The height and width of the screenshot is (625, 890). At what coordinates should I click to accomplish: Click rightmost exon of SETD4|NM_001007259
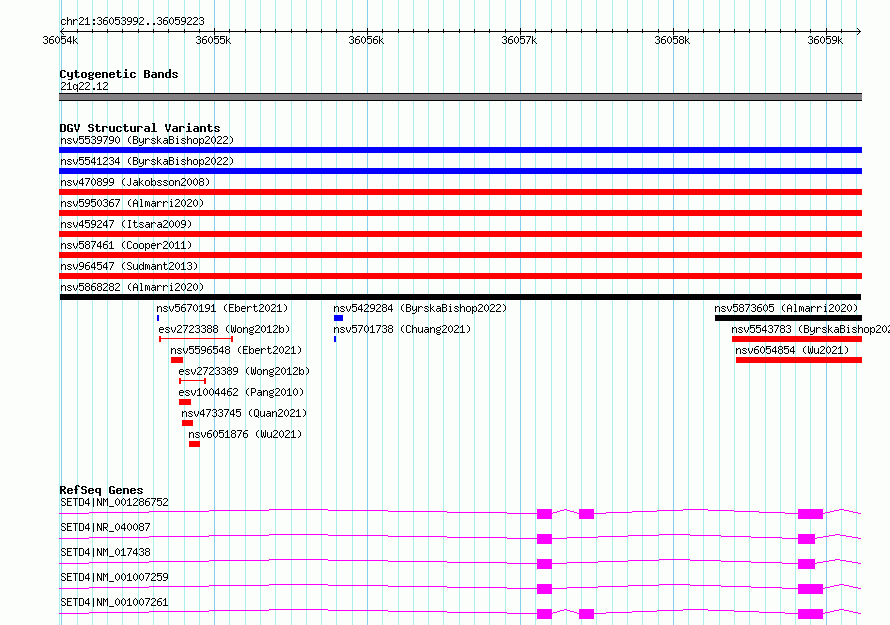click(810, 589)
